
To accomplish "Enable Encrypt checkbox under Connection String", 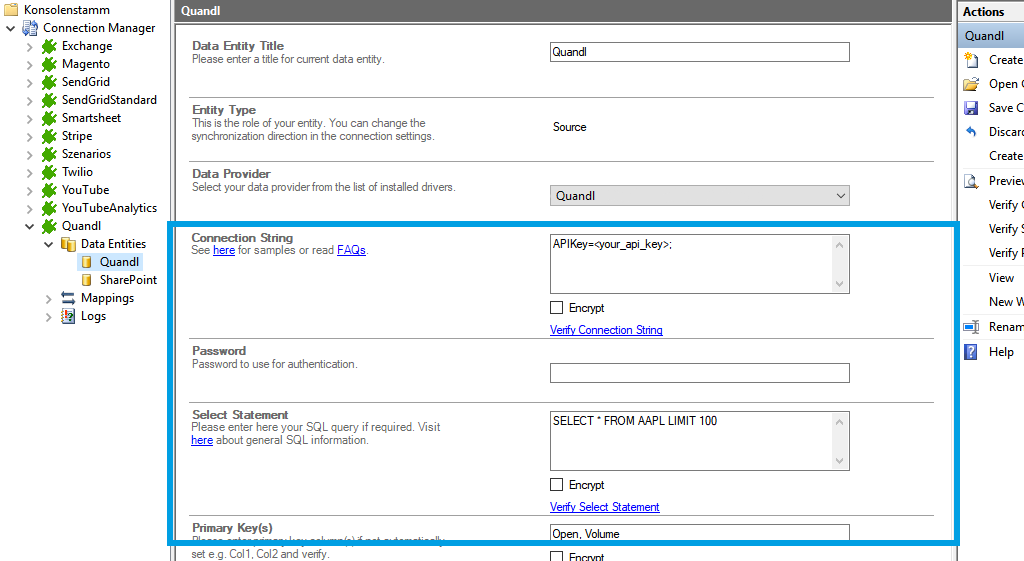I will click(557, 308).
